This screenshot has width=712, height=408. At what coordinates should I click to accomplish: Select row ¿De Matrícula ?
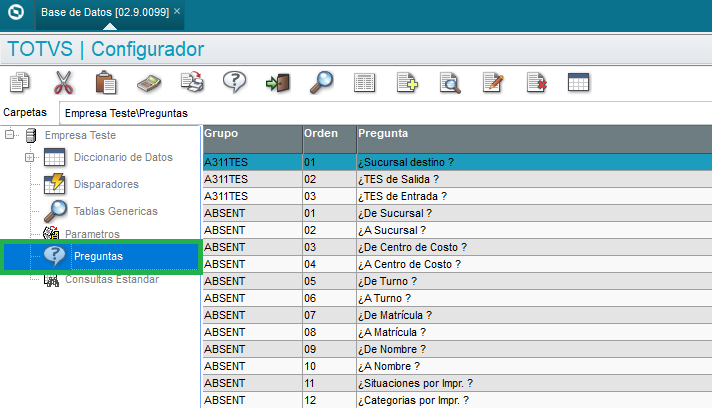457,315
